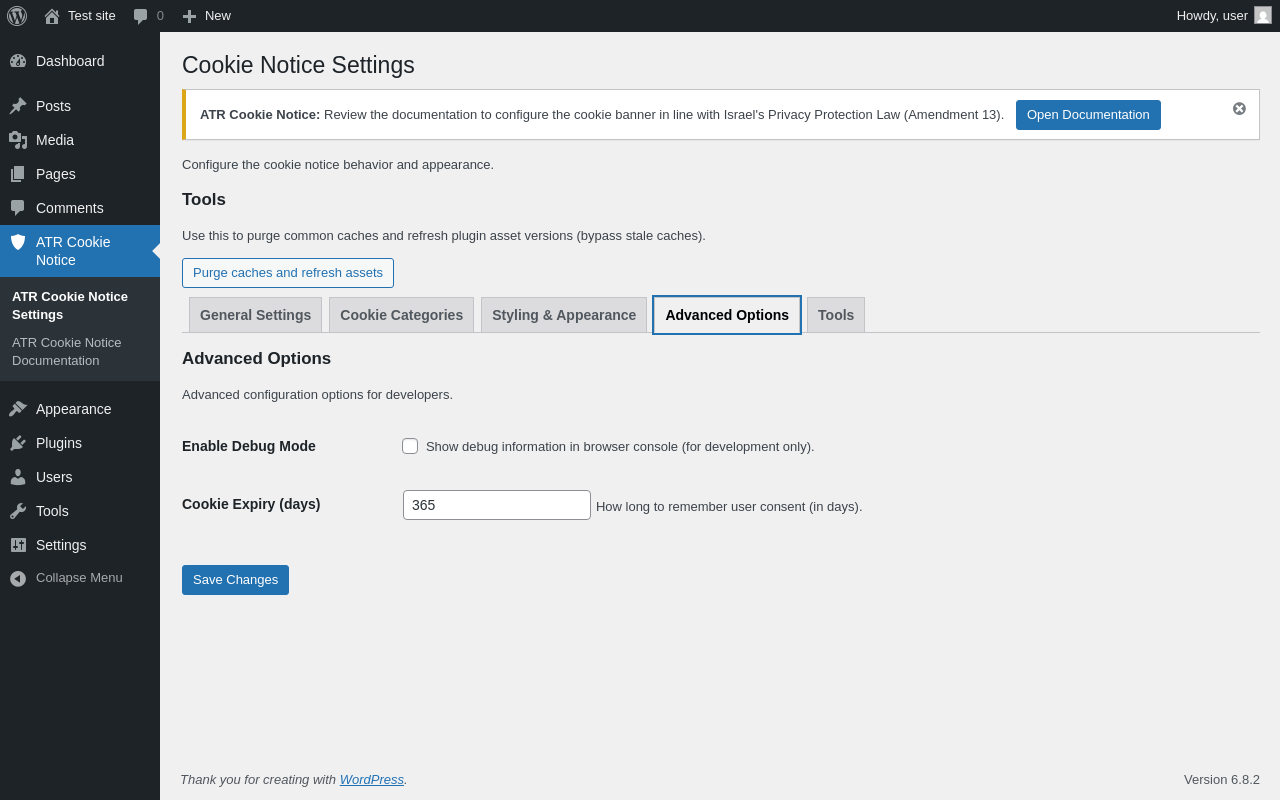Click the Cookie Notice Settings page heading
Image resolution: width=1280 pixels, height=800 pixels.
298,65
